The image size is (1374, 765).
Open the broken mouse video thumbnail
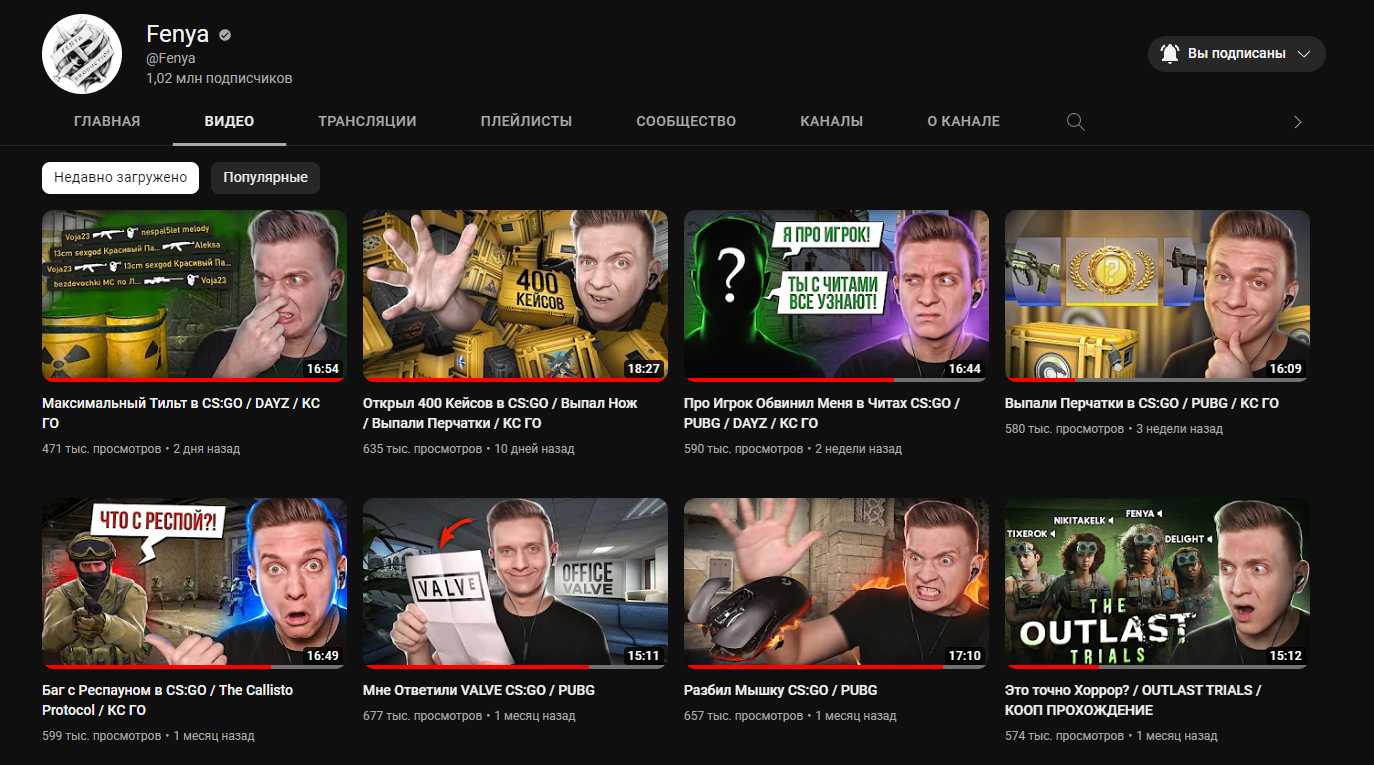836,583
